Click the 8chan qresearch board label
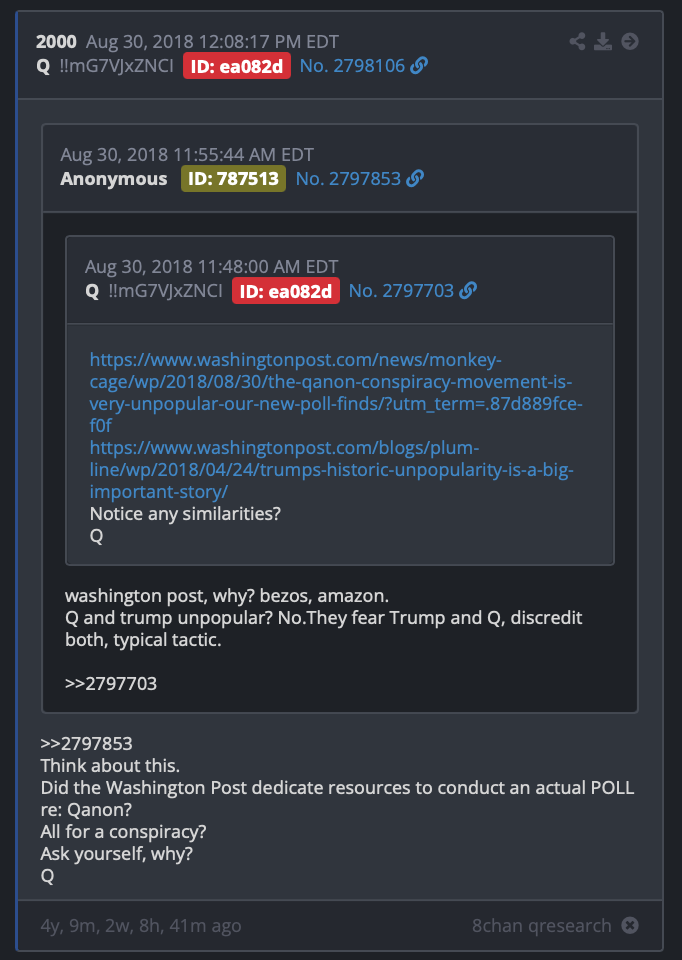Screen dimensions: 682x960 [x=541, y=926]
